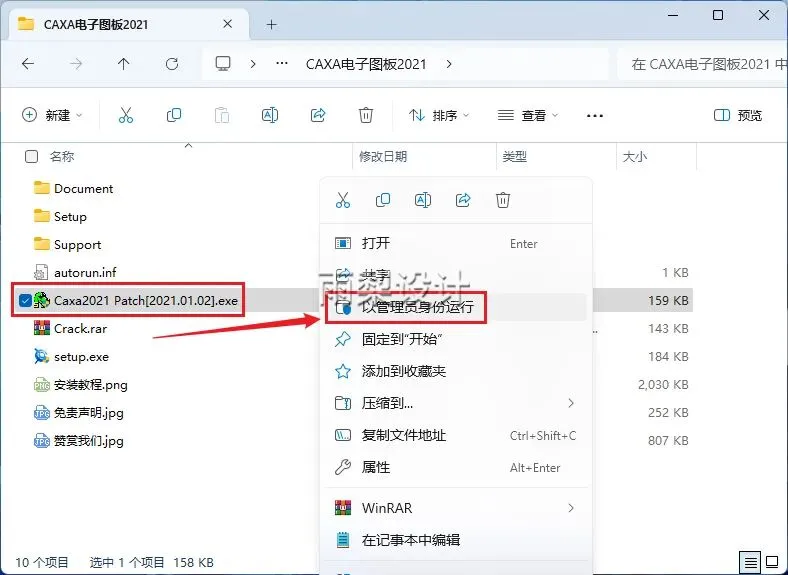Select 以管理员身份运行 in the context menu

tap(456, 307)
